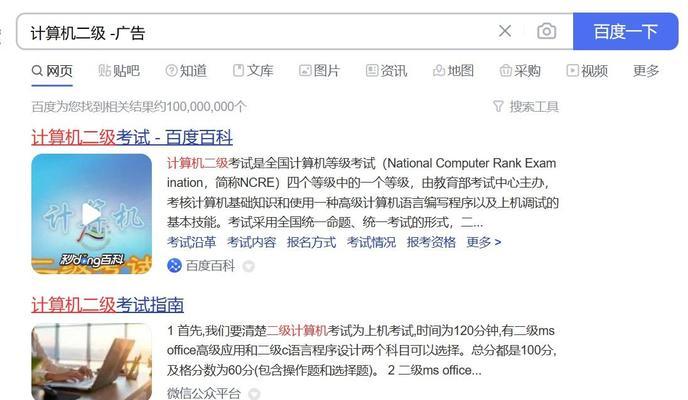Select the 网页 tab

tap(52, 71)
